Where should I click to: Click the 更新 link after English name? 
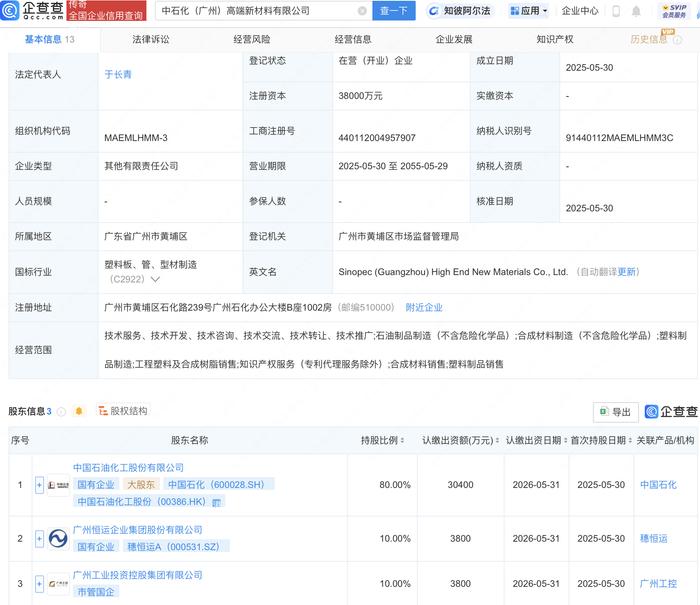pyautogui.click(x=626, y=272)
